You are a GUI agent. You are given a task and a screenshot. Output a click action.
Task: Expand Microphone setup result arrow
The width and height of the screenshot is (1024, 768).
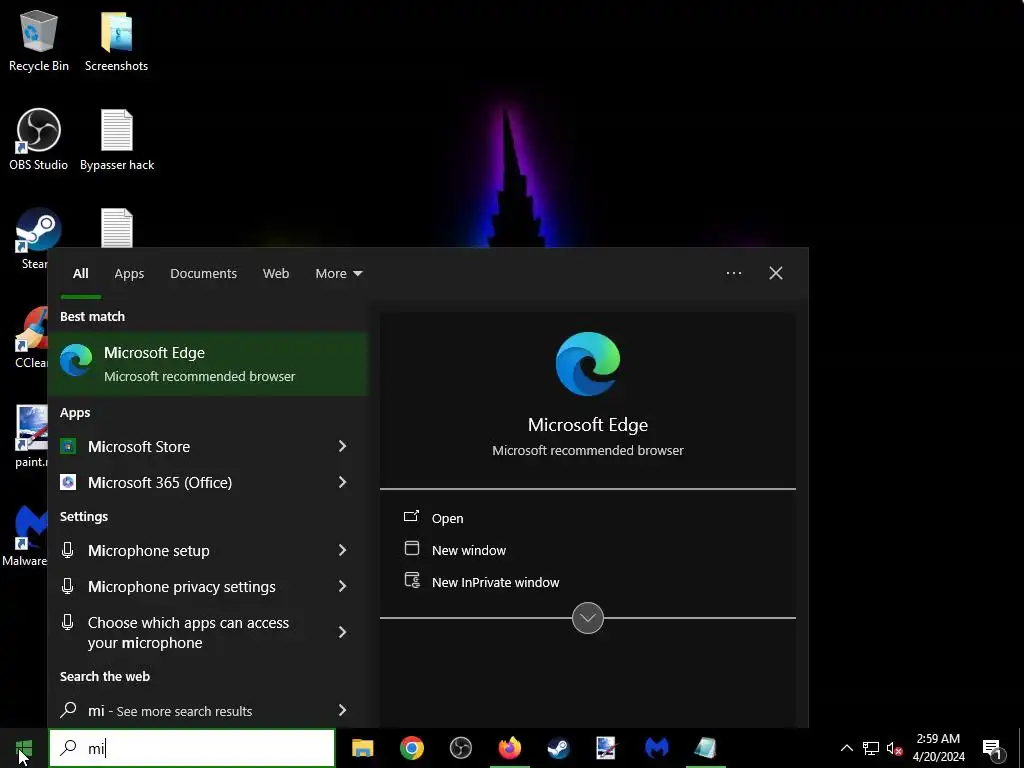(x=342, y=551)
